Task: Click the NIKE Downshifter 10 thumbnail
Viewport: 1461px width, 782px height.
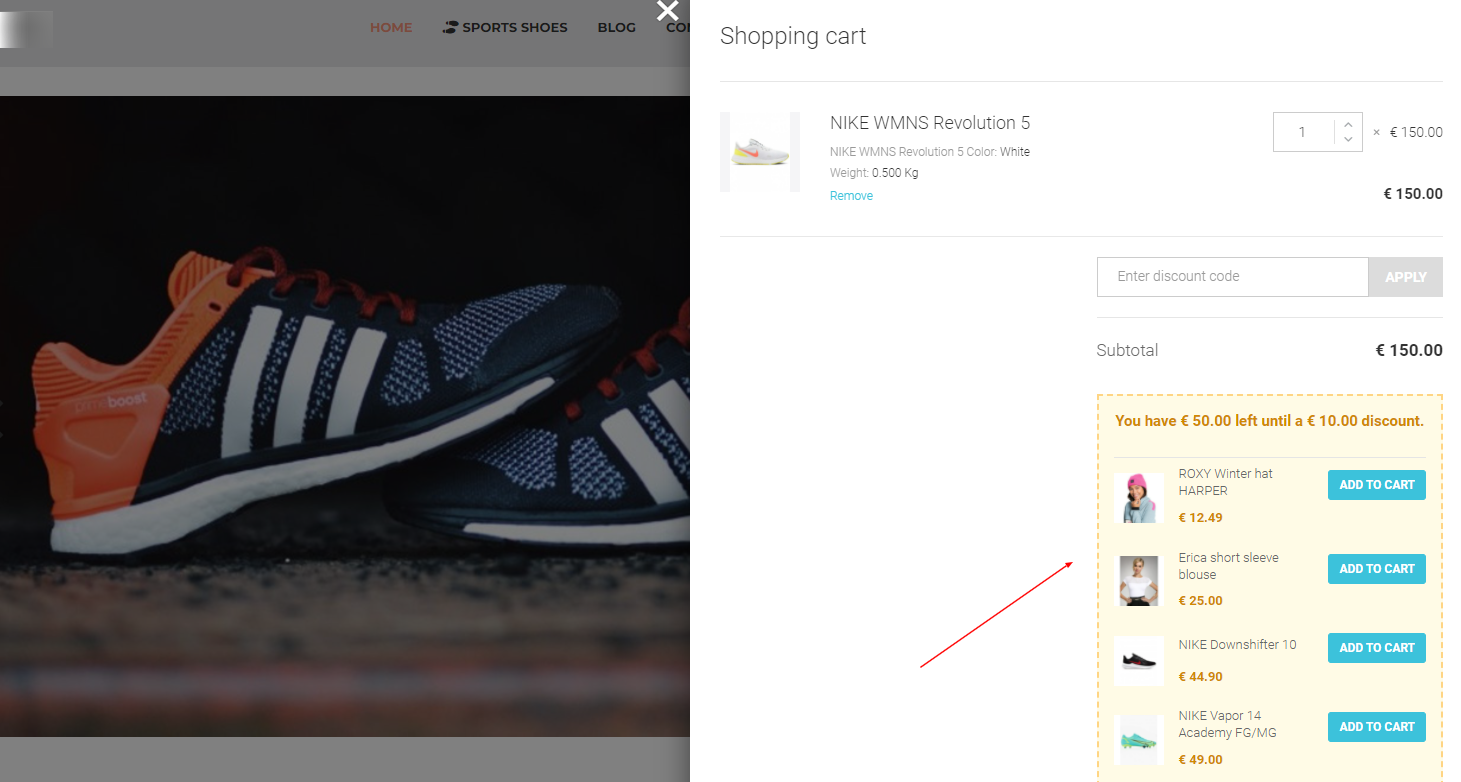Action: coord(1139,661)
